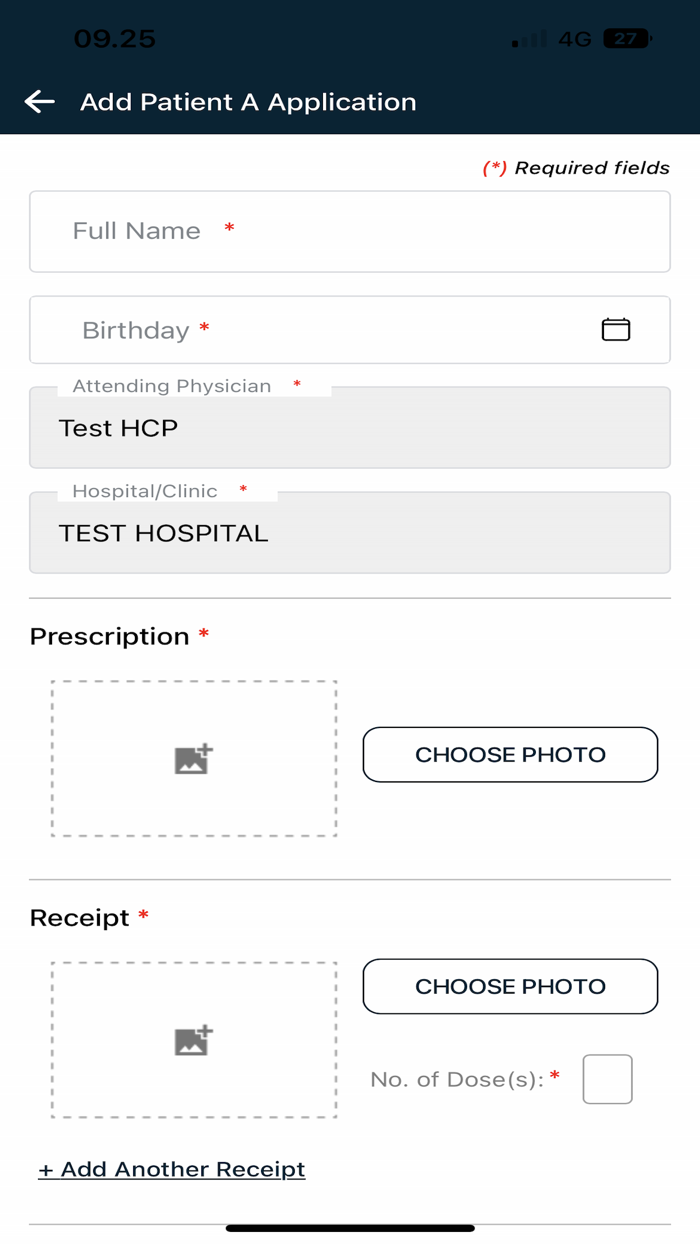This screenshot has height=1244, width=700.
Task: Tap the Prescription add-image icon
Action: tap(194, 759)
